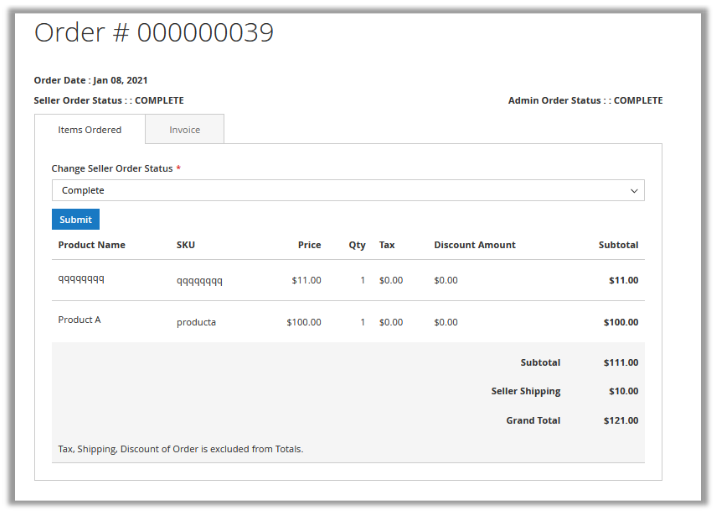Click the Product A name cell
The image size is (727, 514).
click(x=79, y=319)
